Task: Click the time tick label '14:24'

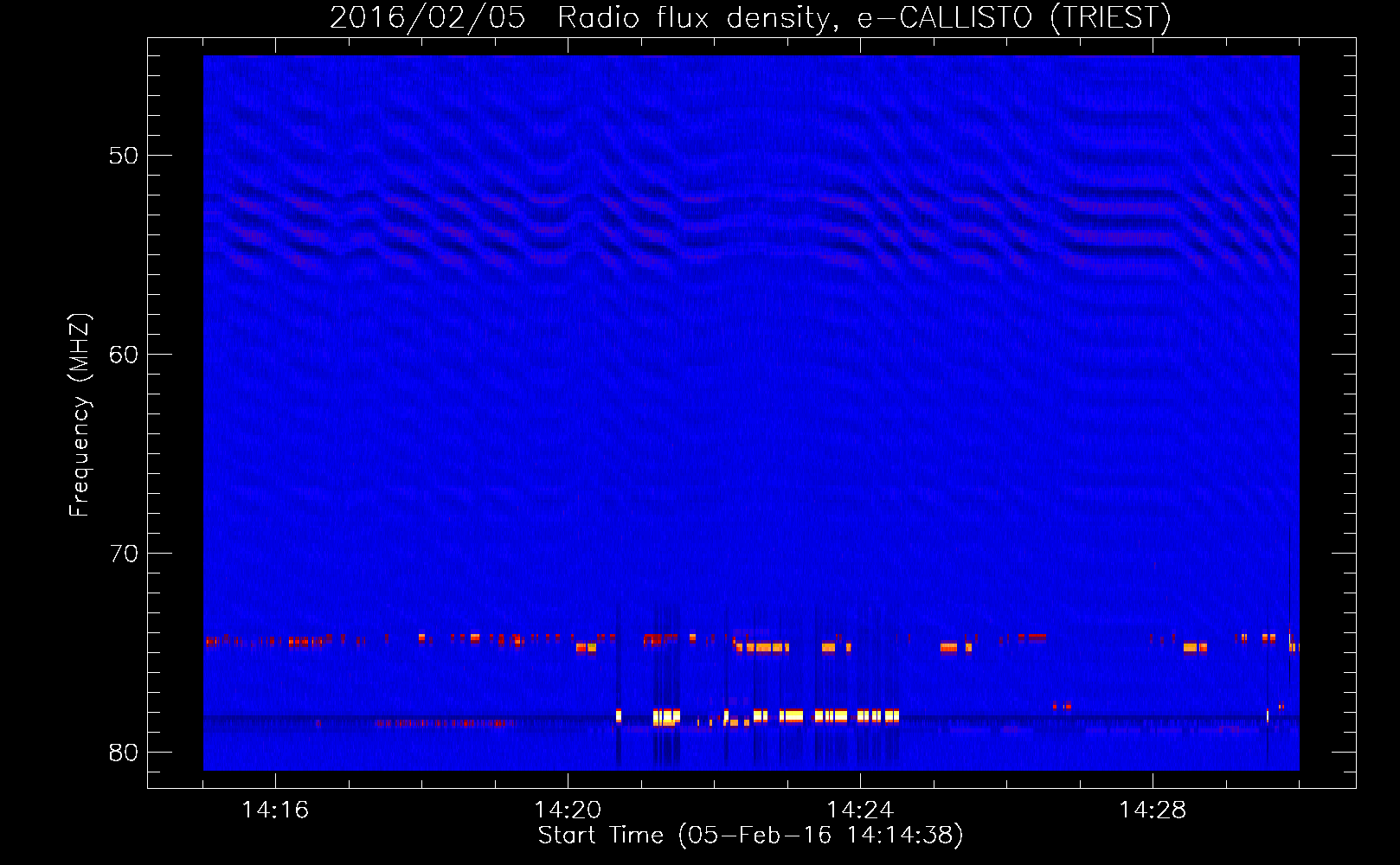Action: point(860,810)
